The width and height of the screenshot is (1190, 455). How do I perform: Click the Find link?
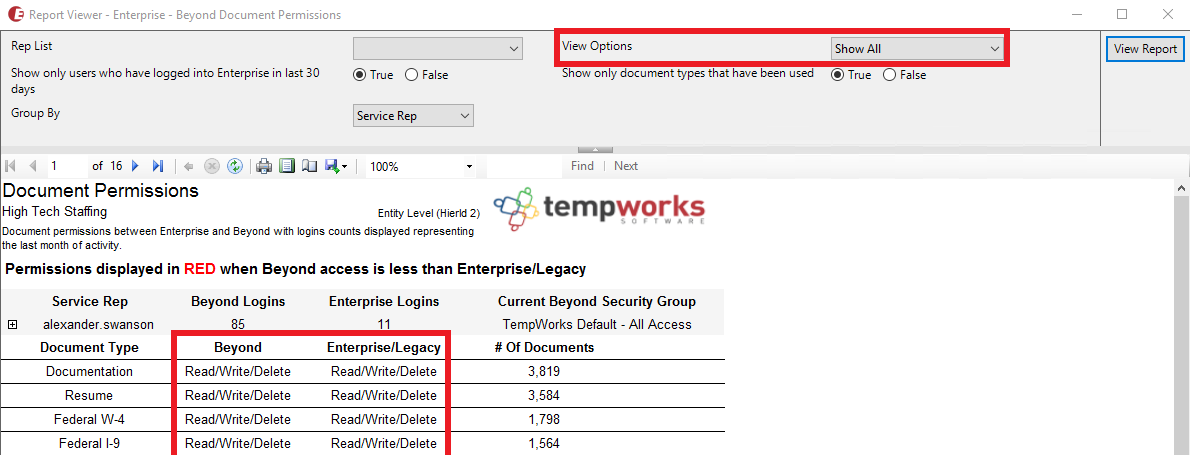[x=582, y=166]
